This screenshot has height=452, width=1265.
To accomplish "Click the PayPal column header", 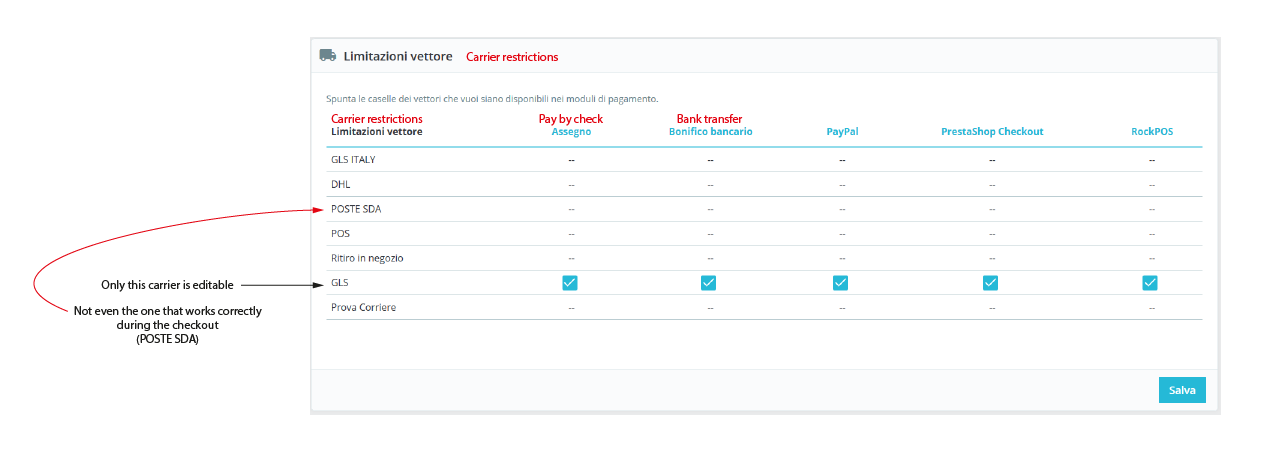I will (842, 132).
